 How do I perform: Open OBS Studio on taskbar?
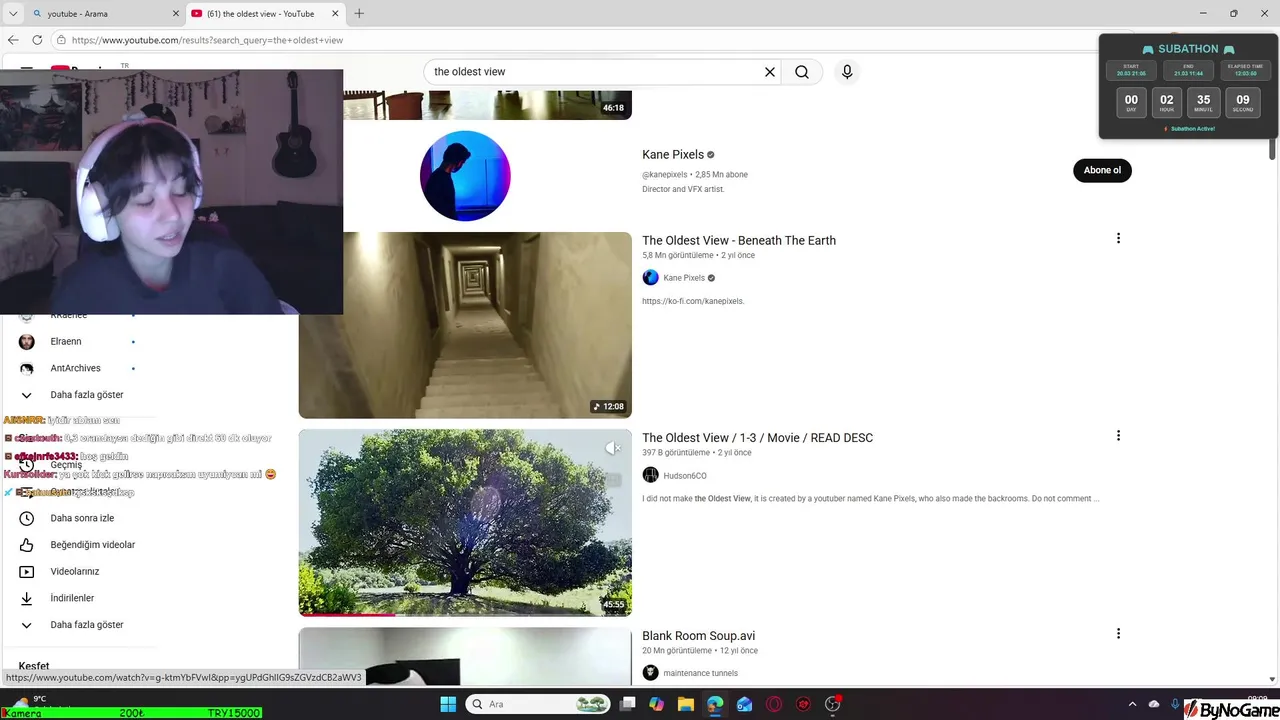point(832,704)
